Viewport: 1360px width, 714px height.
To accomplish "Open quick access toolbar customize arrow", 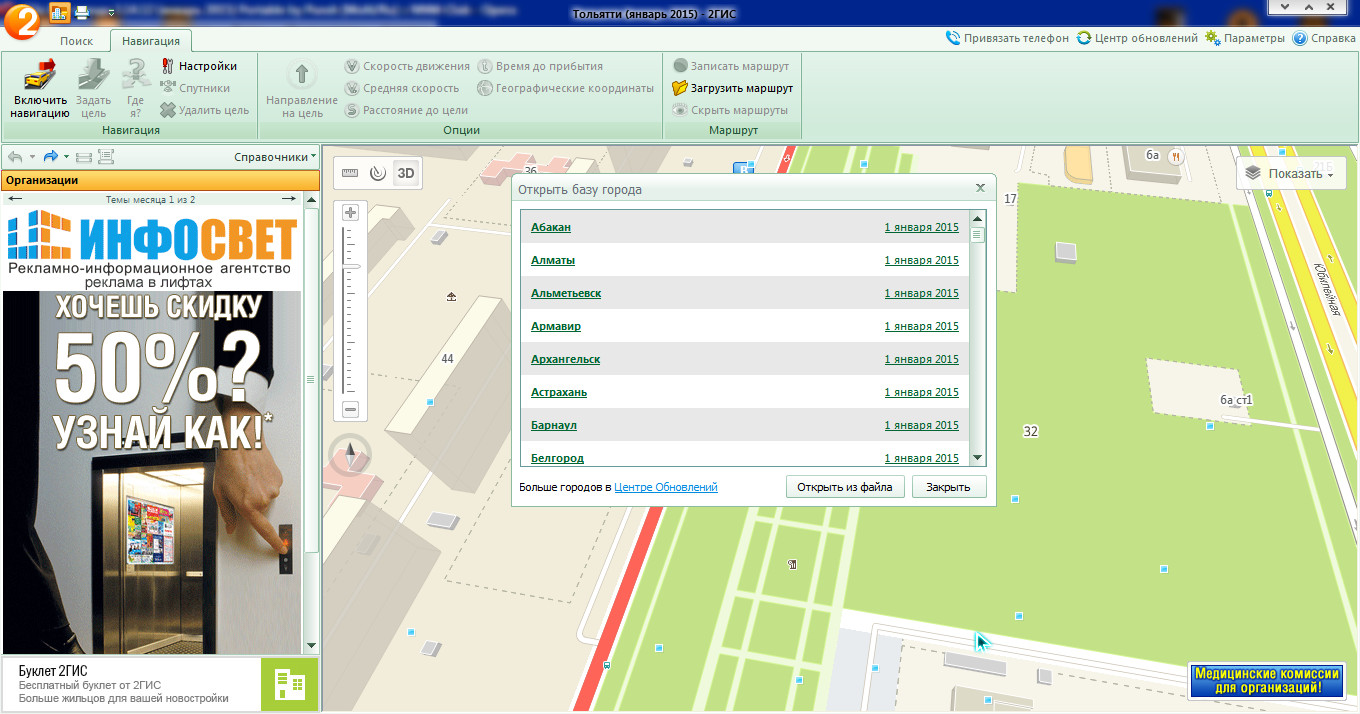I will coord(110,13).
